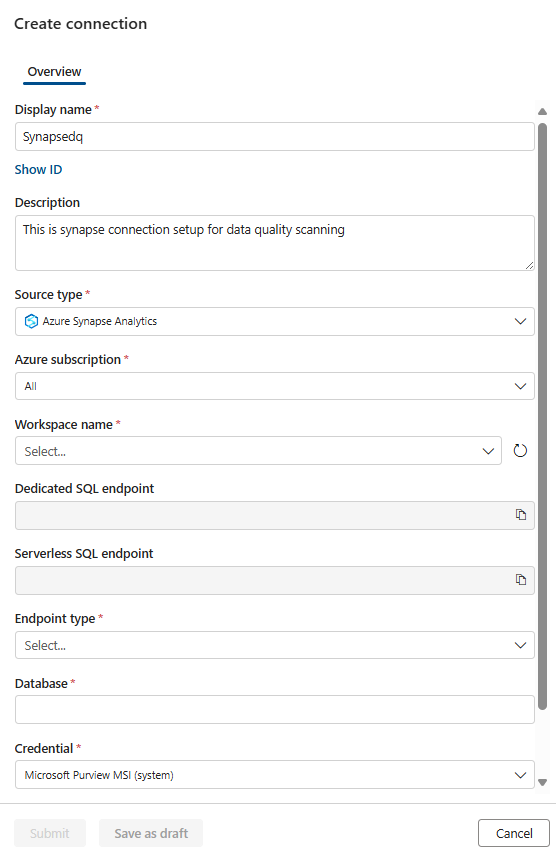
Task: Click the scrollbar down arrow
Action: coord(542,782)
